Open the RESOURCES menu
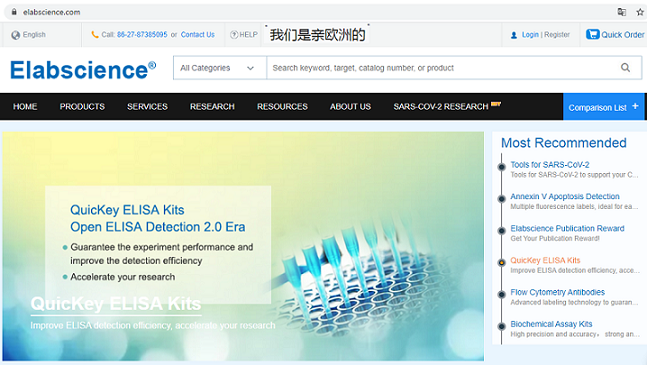Viewport: 647px width, 365px height. 282,106
